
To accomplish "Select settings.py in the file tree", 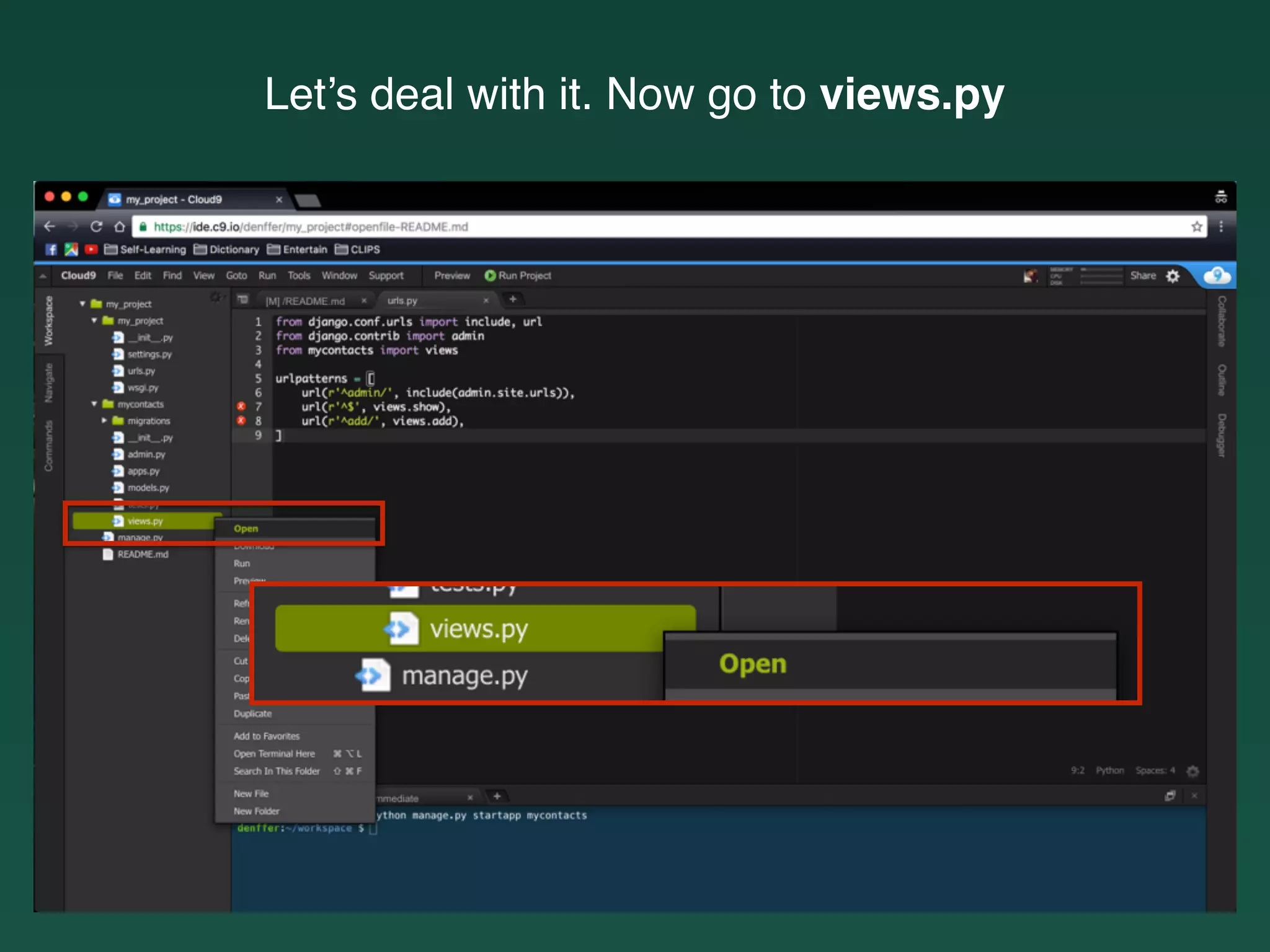I will (149, 355).
